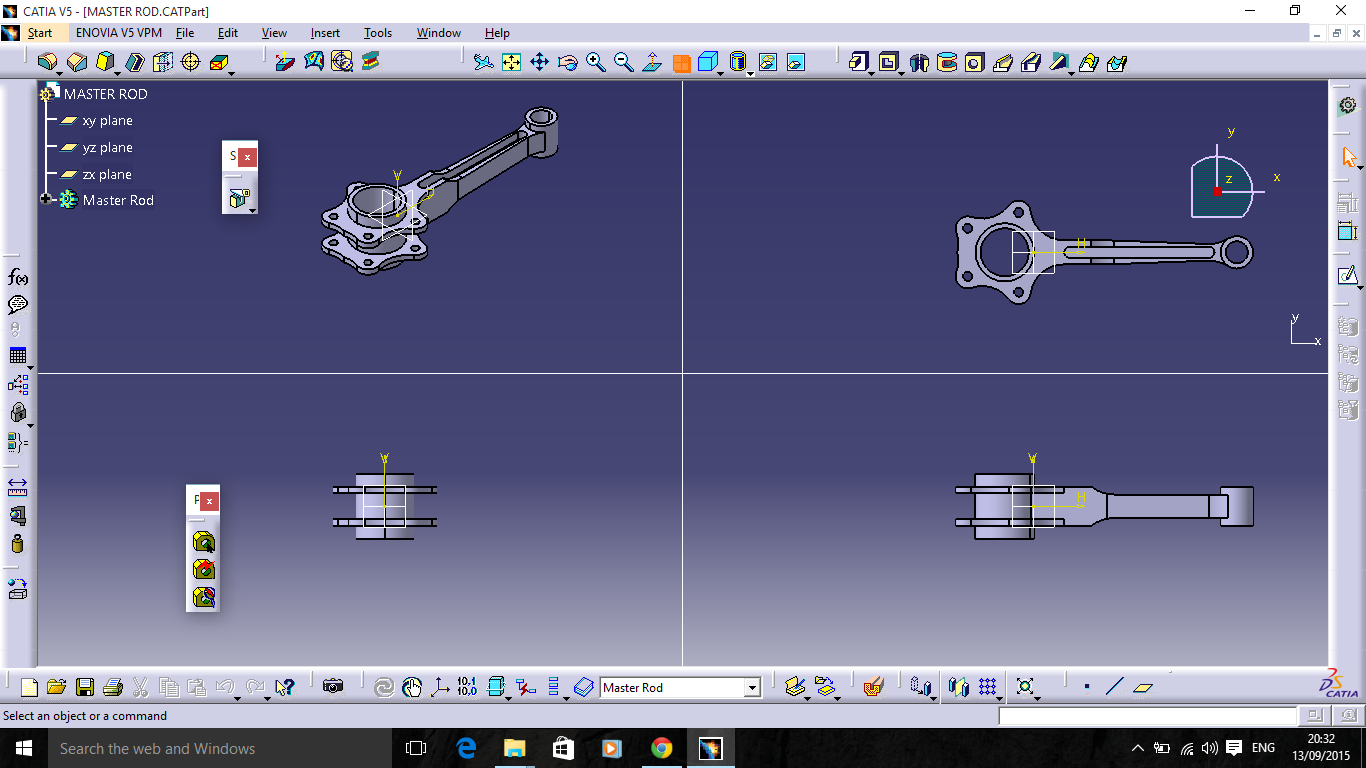This screenshot has height=768, width=1366.
Task: Close the small S floating toolbar
Action: point(247,157)
